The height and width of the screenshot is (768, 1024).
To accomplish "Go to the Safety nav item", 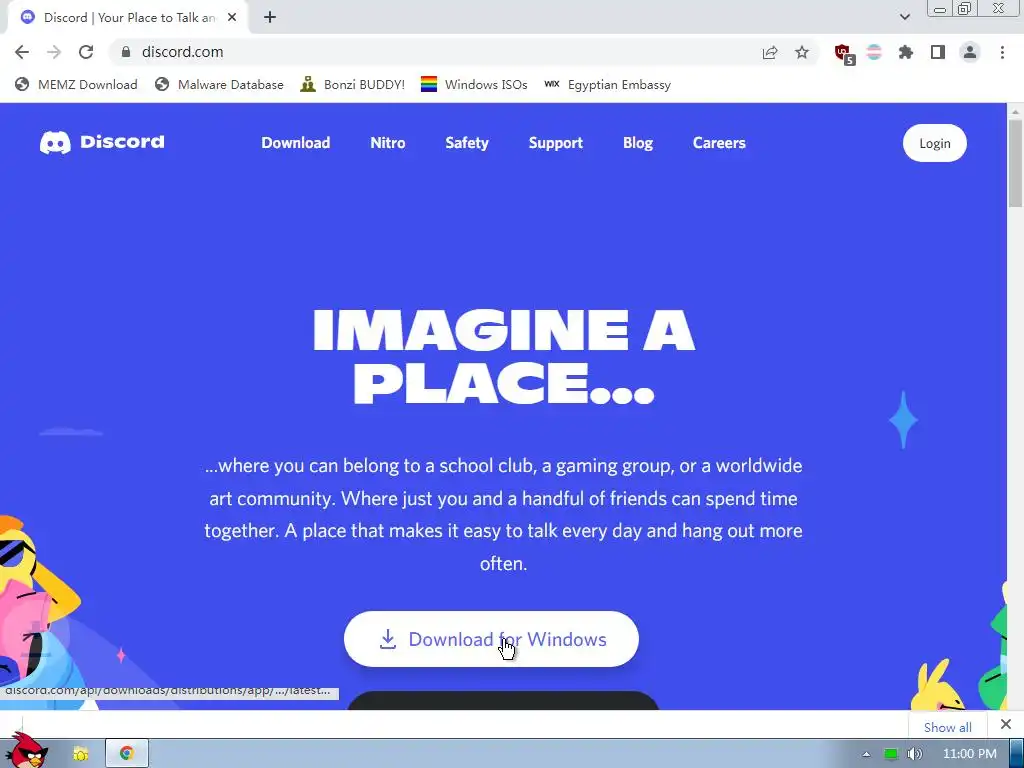I will (467, 142).
